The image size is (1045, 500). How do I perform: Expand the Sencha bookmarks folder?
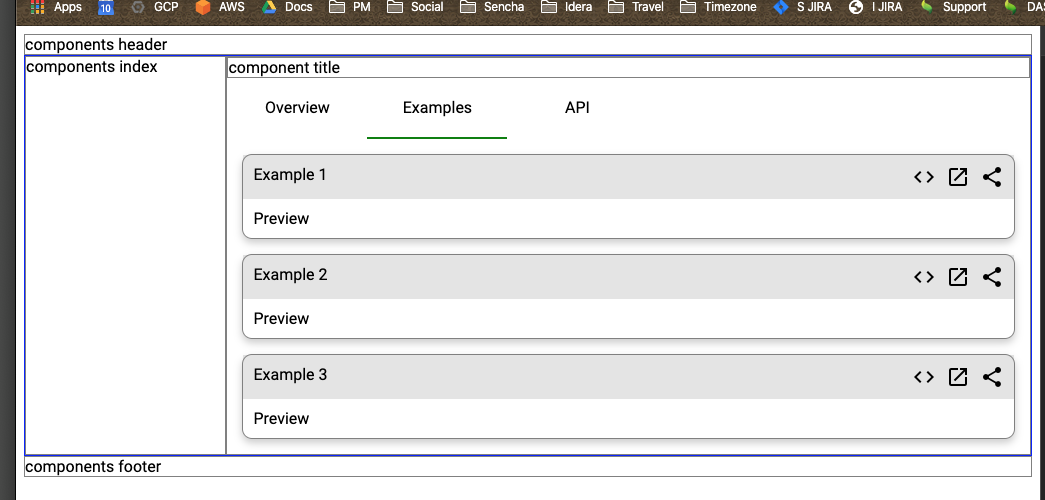click(492, 7)
